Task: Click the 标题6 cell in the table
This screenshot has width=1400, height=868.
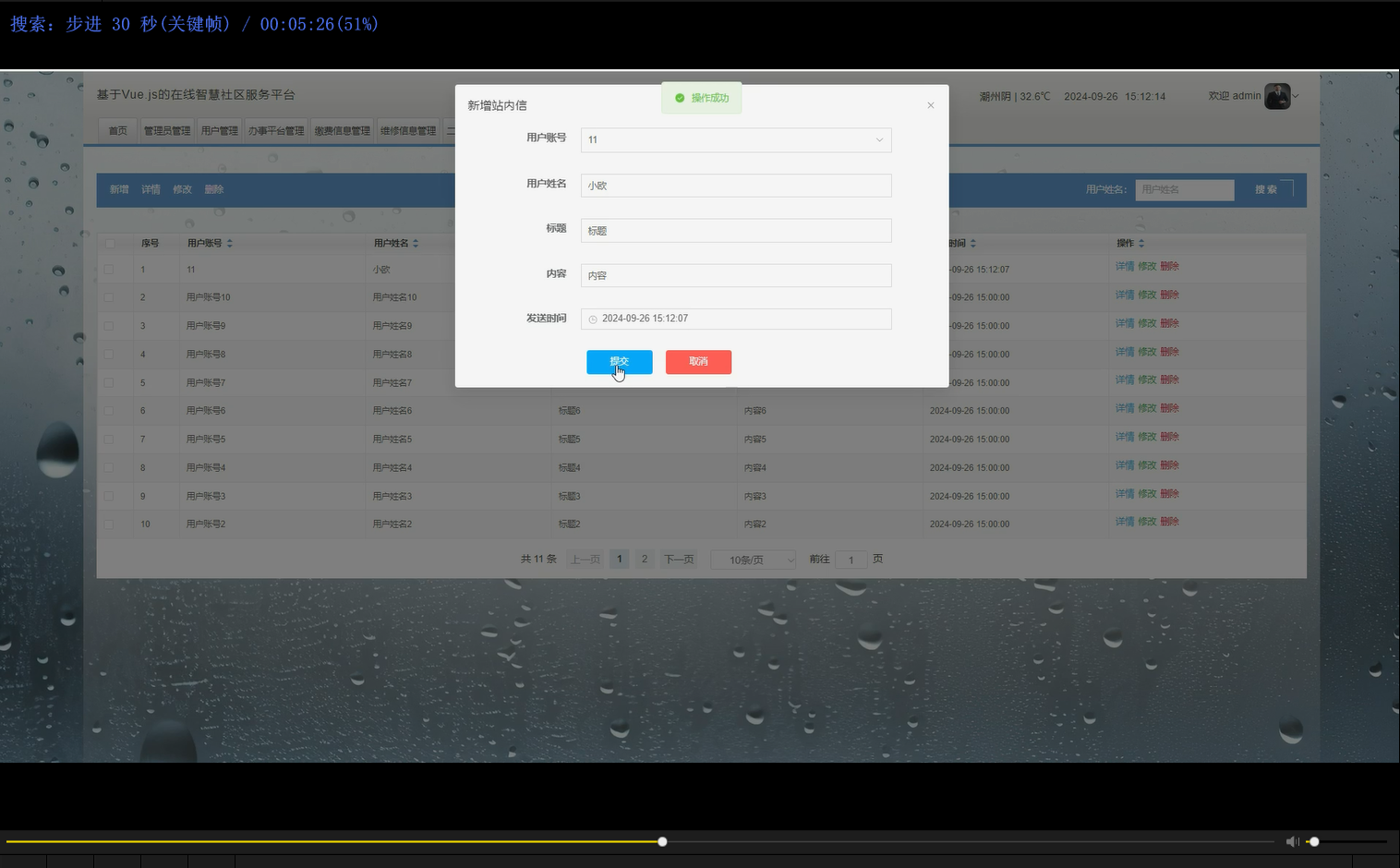Action: click(569, 411)
